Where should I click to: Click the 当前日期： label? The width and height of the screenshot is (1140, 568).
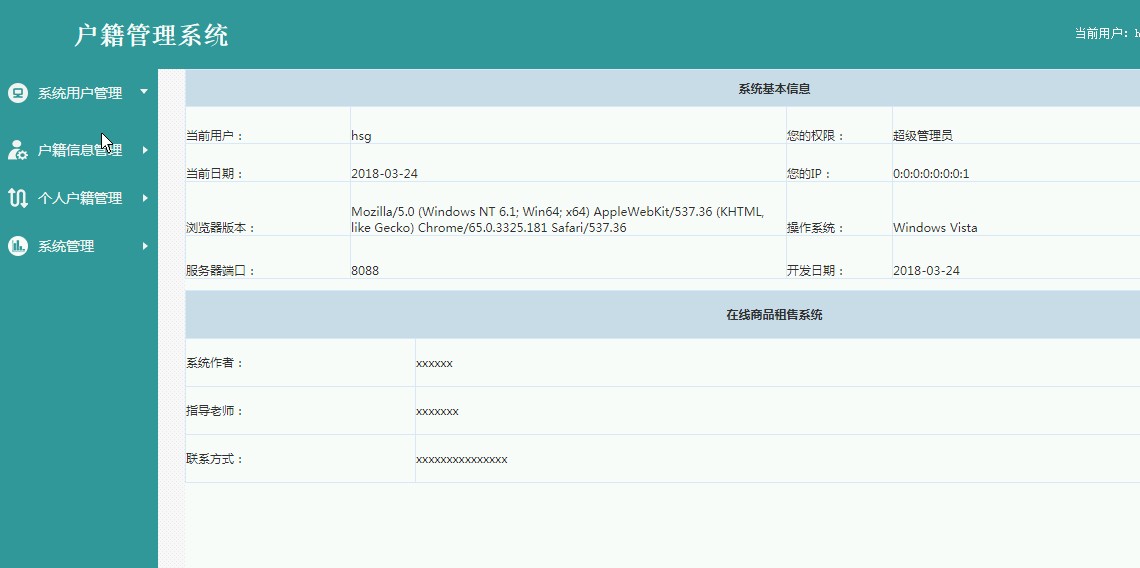[214, 174]
